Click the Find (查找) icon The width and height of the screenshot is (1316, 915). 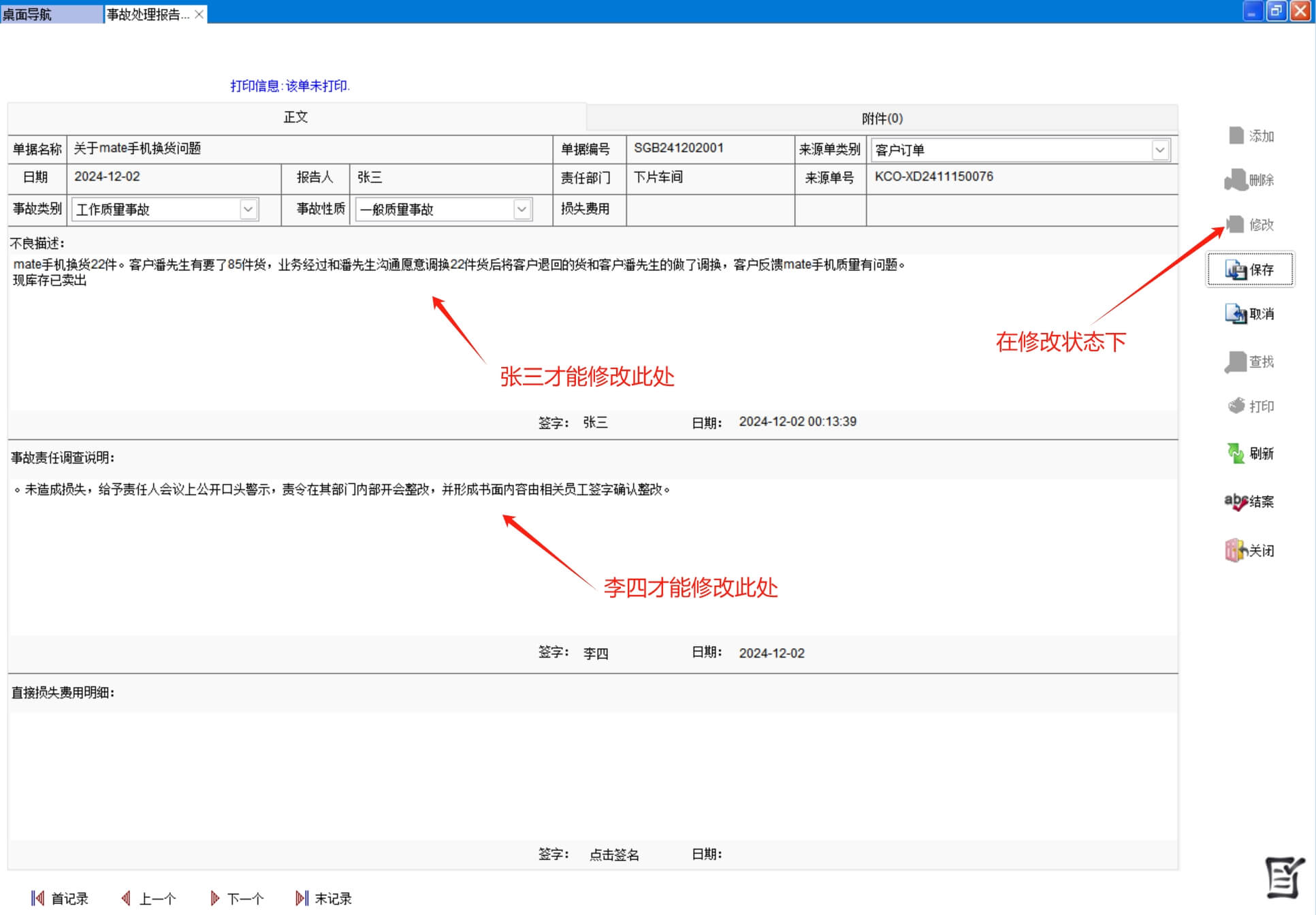click(1236, 362)
